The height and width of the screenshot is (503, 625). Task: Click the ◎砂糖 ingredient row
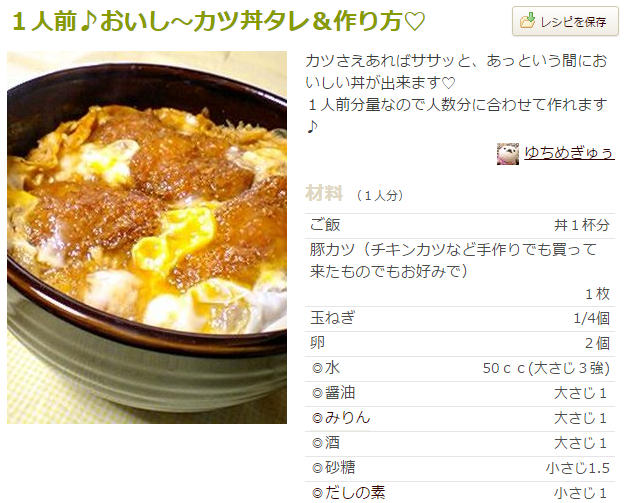pos(460,469)
